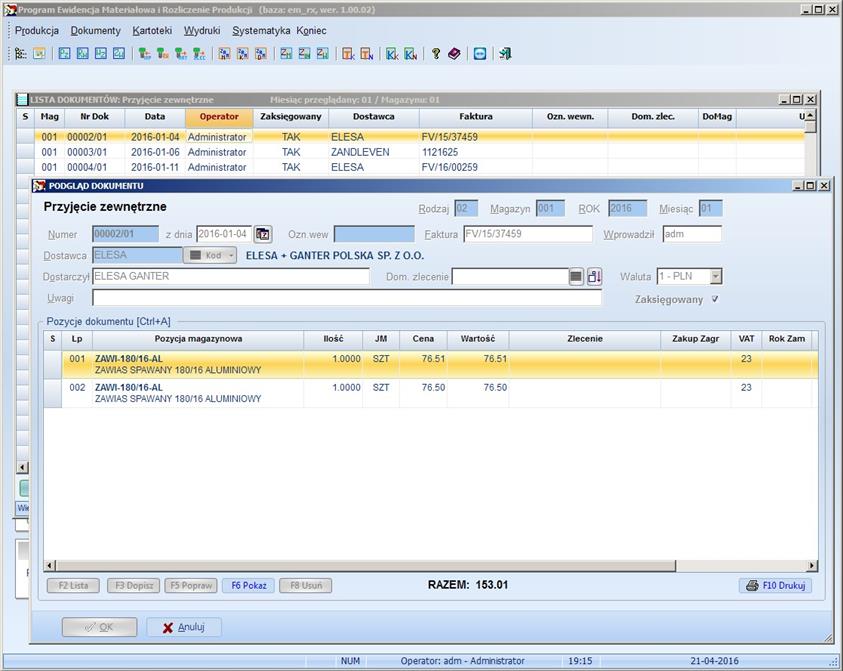Click the tree structure icon in toolbar
The width and height of the screenshot is (843, 671).
(20, 54)
